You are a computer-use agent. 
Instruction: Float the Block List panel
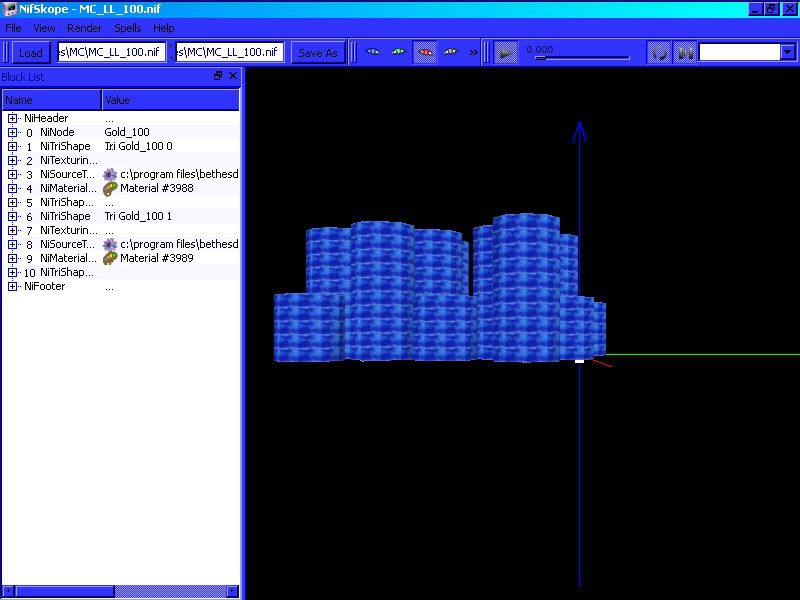coord(218,76)
